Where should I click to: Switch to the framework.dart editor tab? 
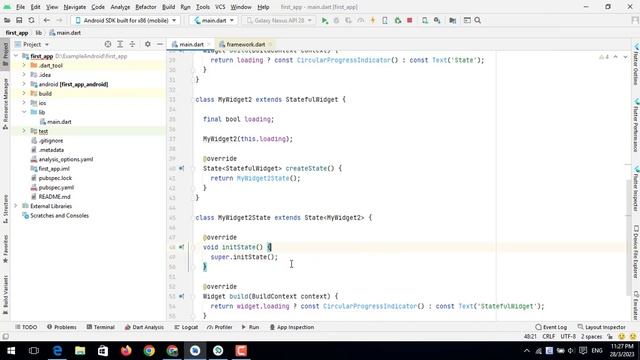click(x=246, y=44)
